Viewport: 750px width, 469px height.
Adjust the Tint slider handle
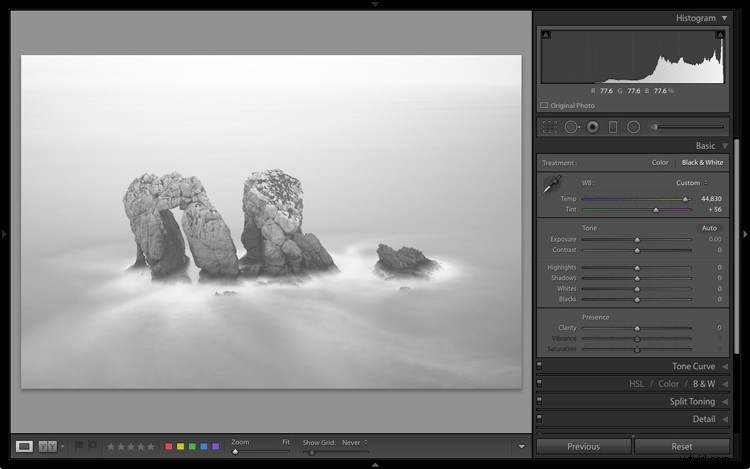point(656,210)
